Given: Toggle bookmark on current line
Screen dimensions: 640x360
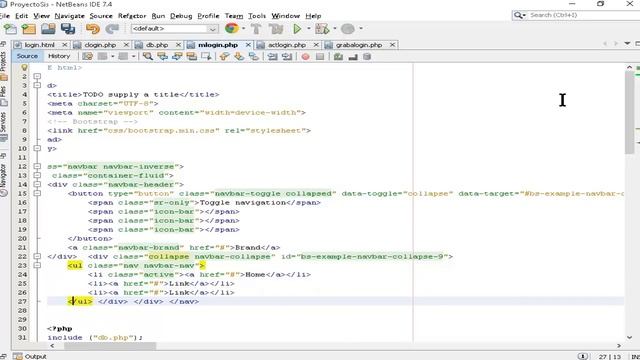Looking at the screenshot, I should [254, 56].
